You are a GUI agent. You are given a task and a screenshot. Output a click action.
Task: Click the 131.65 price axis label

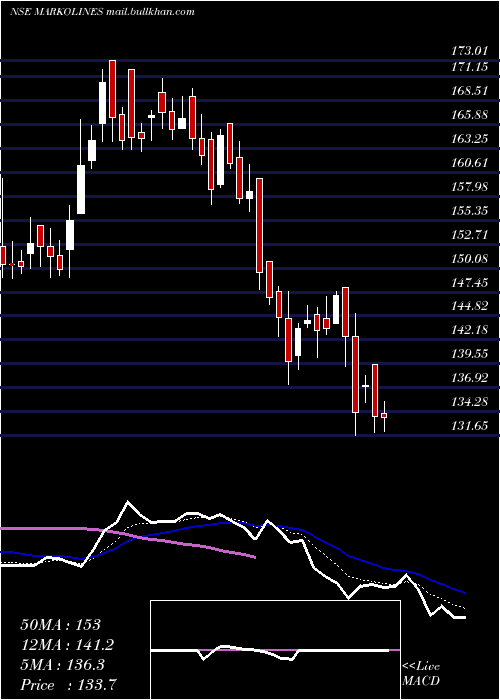(x=469, y=426)
